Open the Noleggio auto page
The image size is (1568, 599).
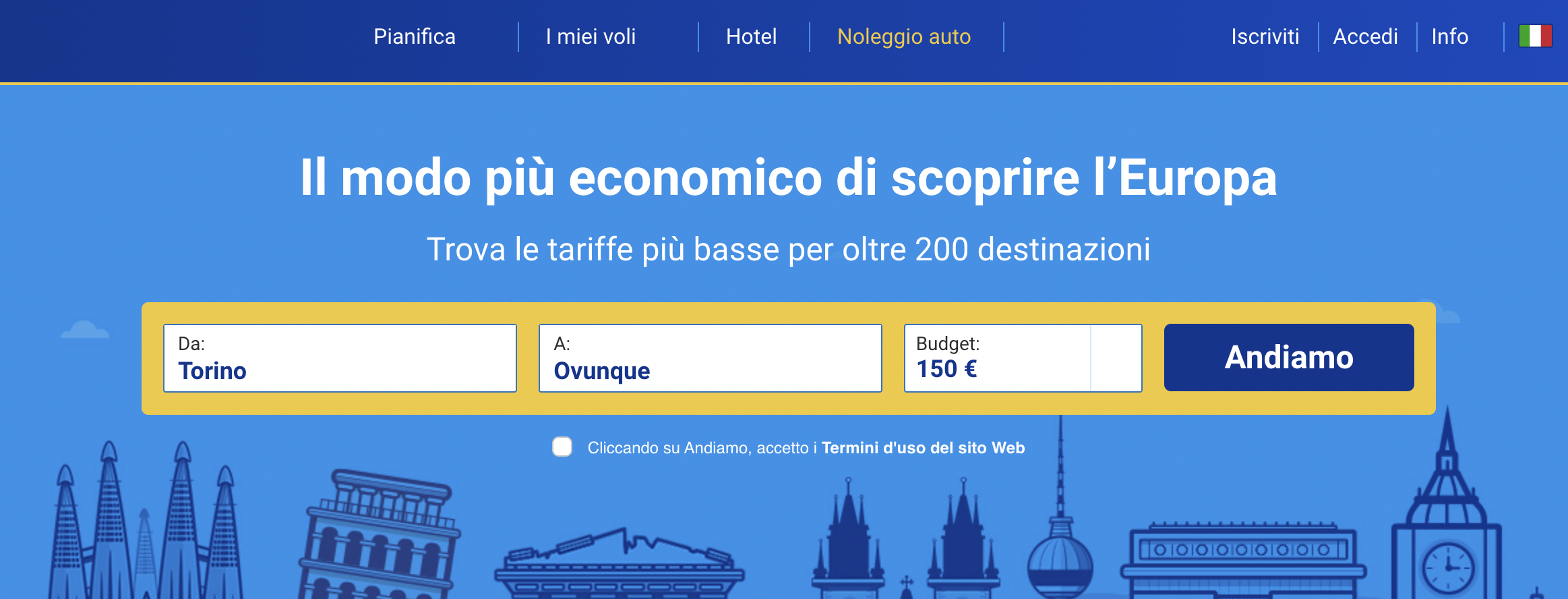pos(904,36)
